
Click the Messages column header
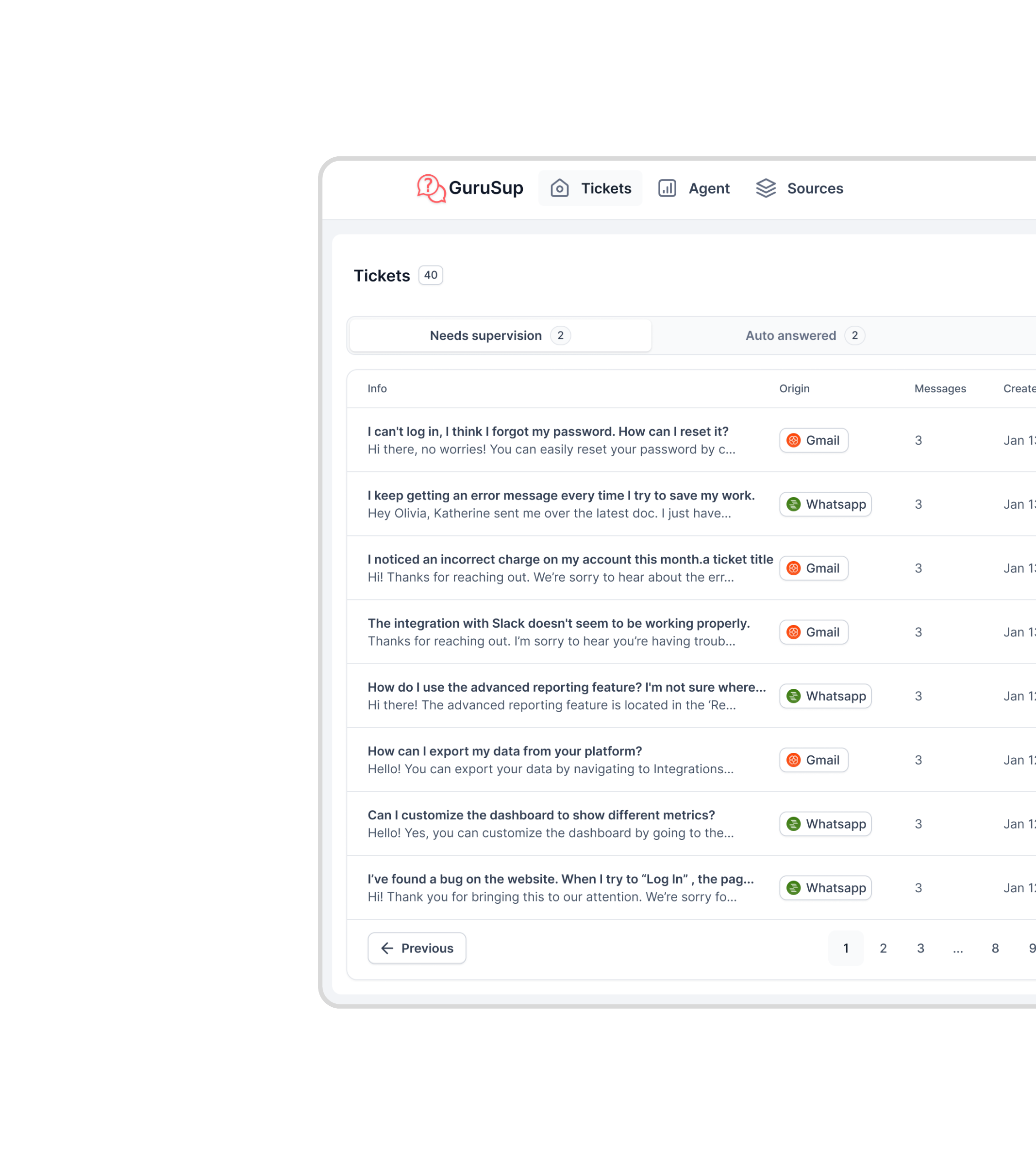[940, 388]
